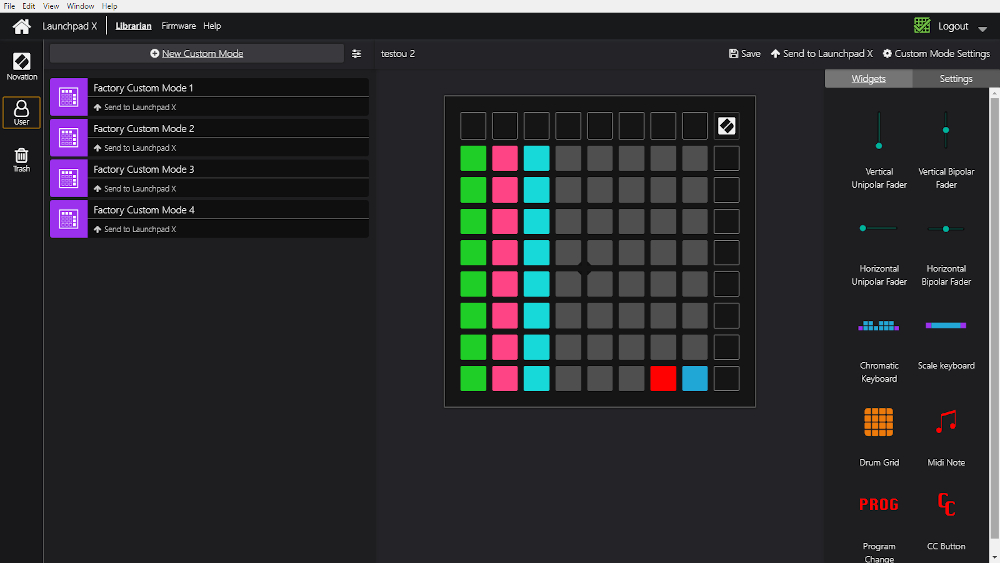Click the Factory Custom Mode 2 purple icon
1000x563 pixels.
click(69, 138)
